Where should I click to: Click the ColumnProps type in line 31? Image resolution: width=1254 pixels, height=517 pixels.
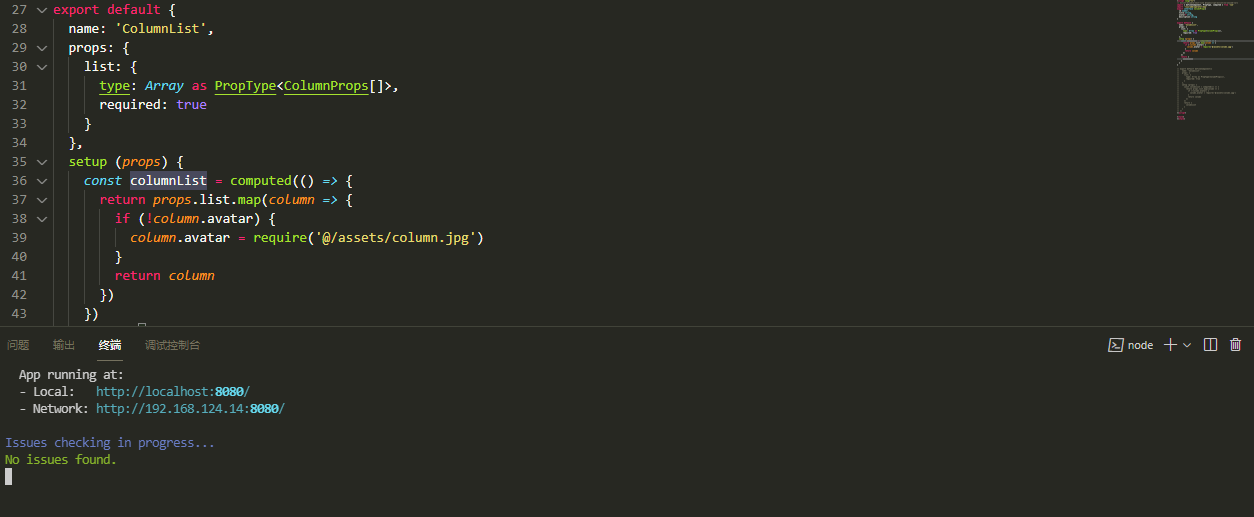pyautogui.click(x=326, y=86)
